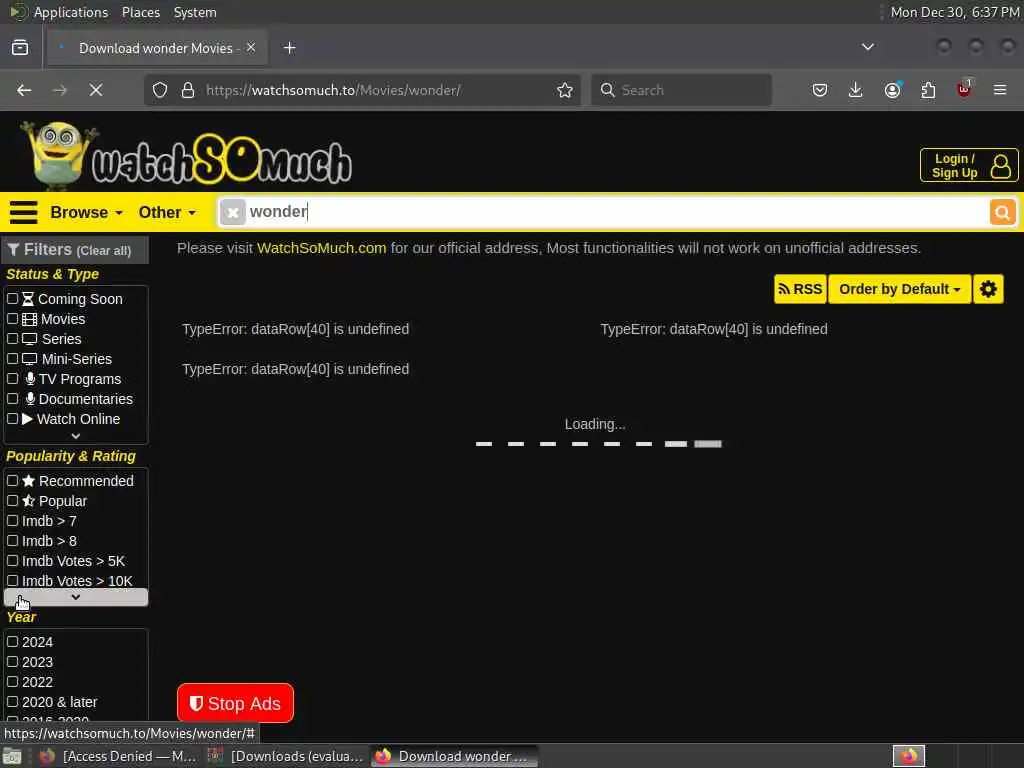Check the Documentaries filter

(x=12, y=398)
